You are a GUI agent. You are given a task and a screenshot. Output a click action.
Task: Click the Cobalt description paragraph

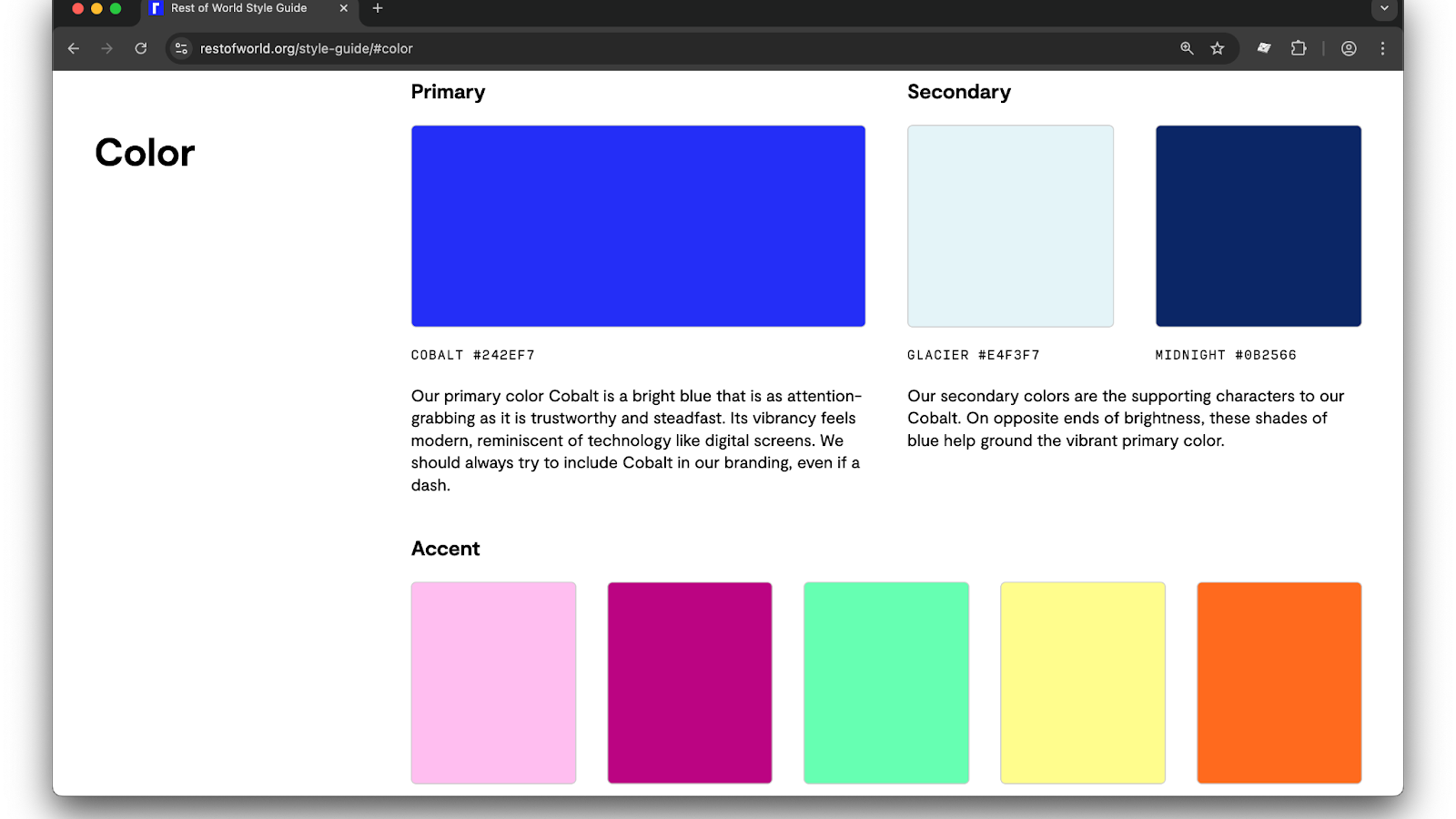(x=636, y=440)
